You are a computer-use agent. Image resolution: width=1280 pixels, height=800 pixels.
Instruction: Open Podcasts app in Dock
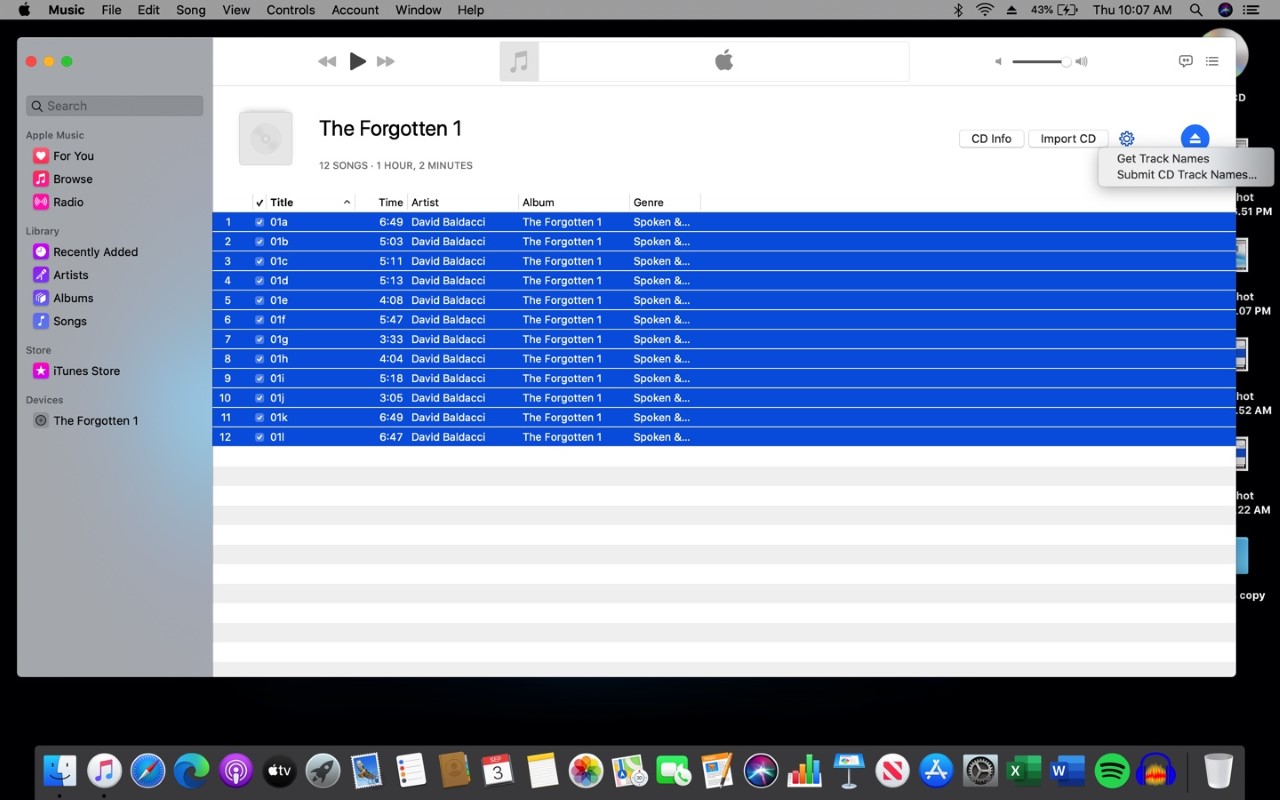[x=235, y=770]
